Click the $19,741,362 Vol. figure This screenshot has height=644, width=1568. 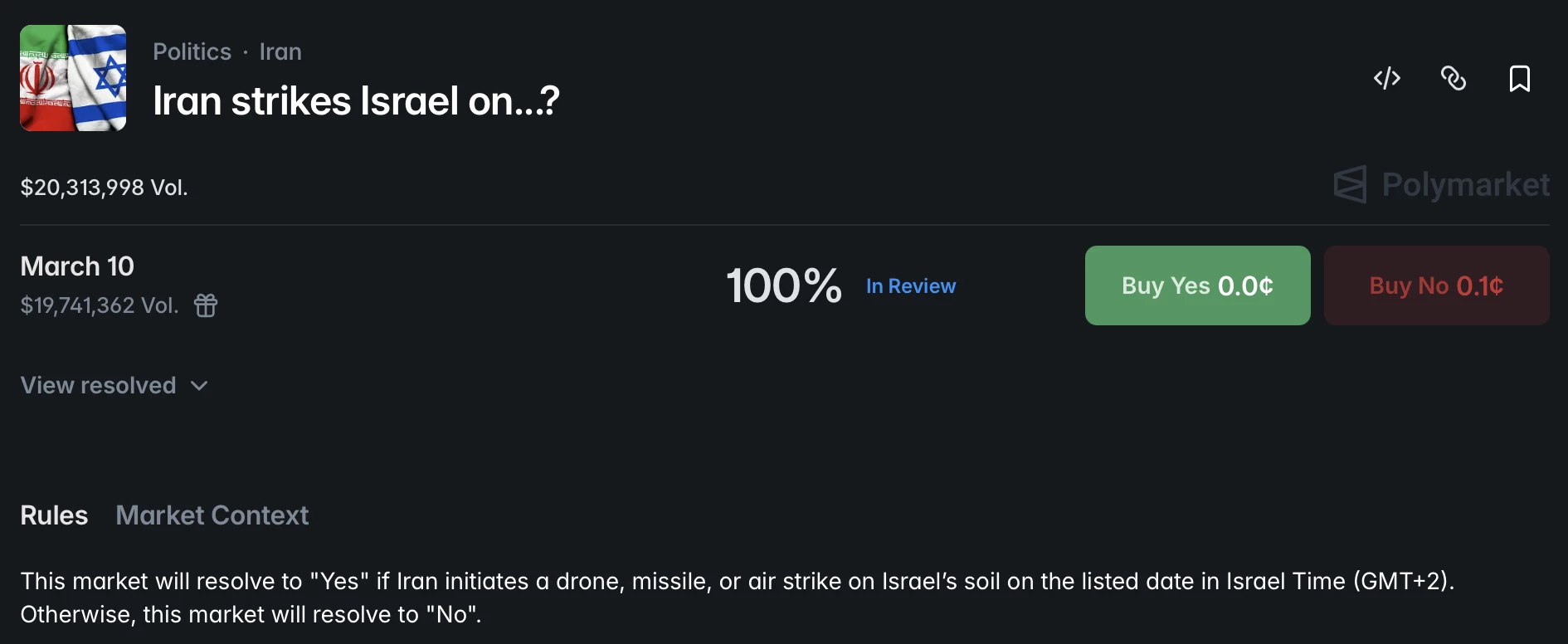[99, 305]
